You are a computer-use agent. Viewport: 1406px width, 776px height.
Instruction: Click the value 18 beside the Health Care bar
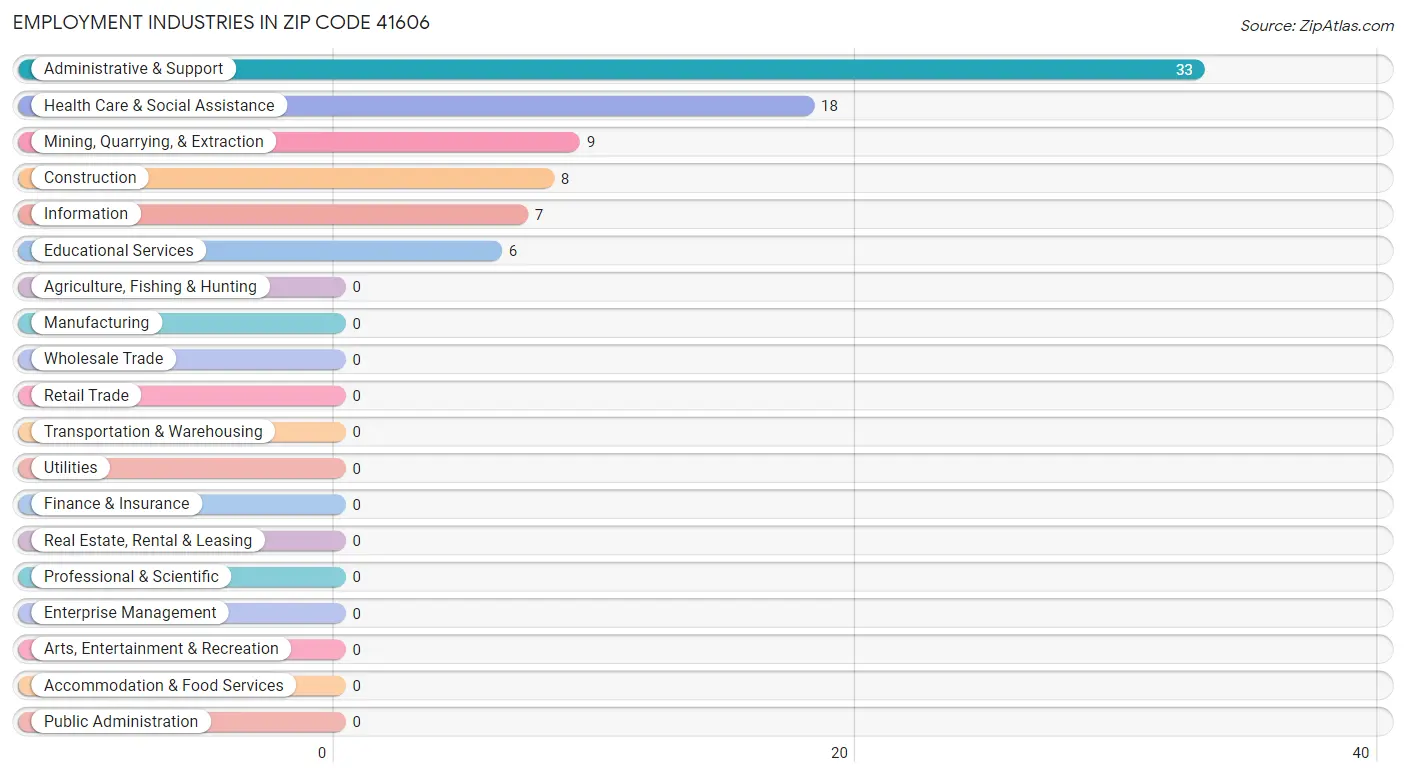[x=829, y=106]
